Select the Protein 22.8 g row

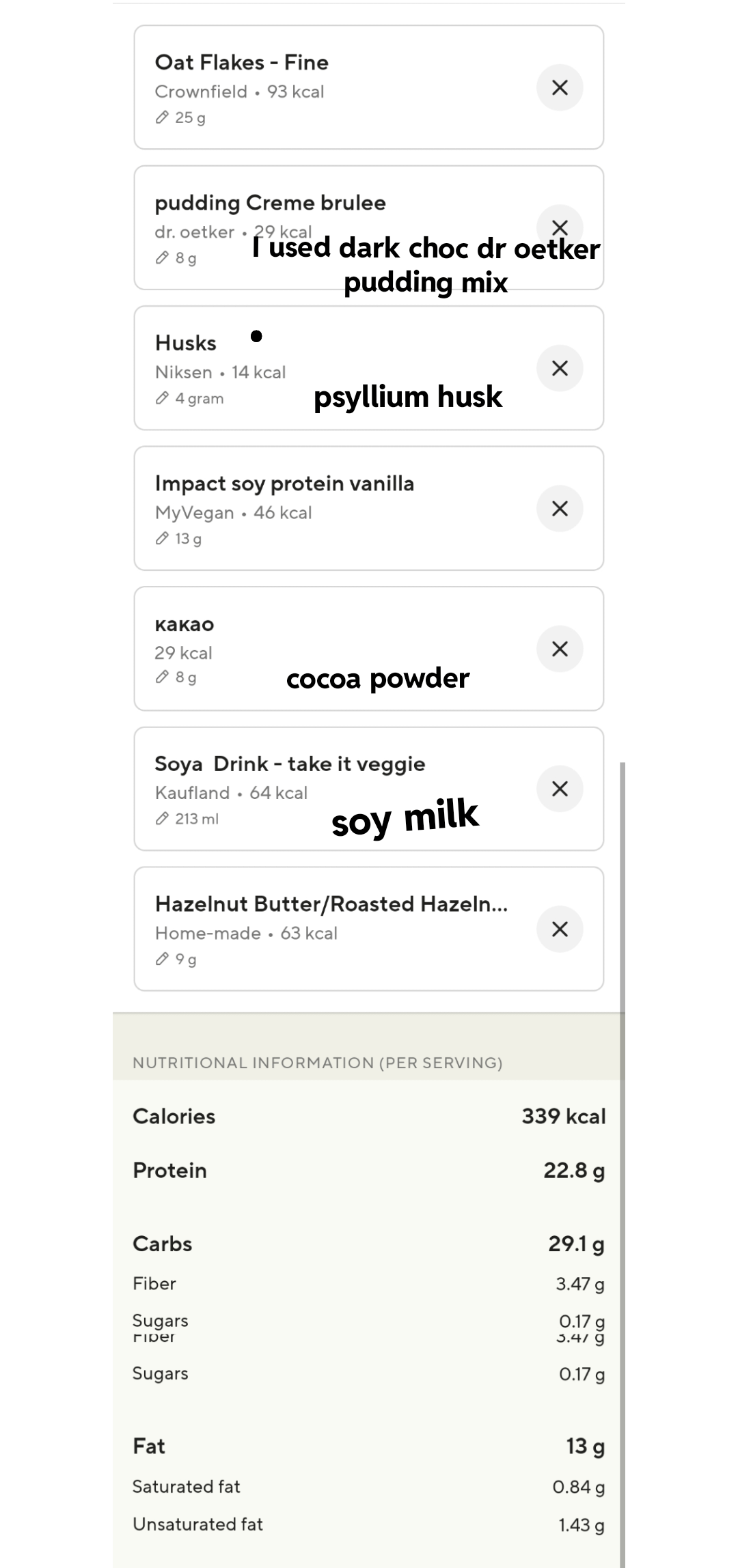click(369, 1171)
